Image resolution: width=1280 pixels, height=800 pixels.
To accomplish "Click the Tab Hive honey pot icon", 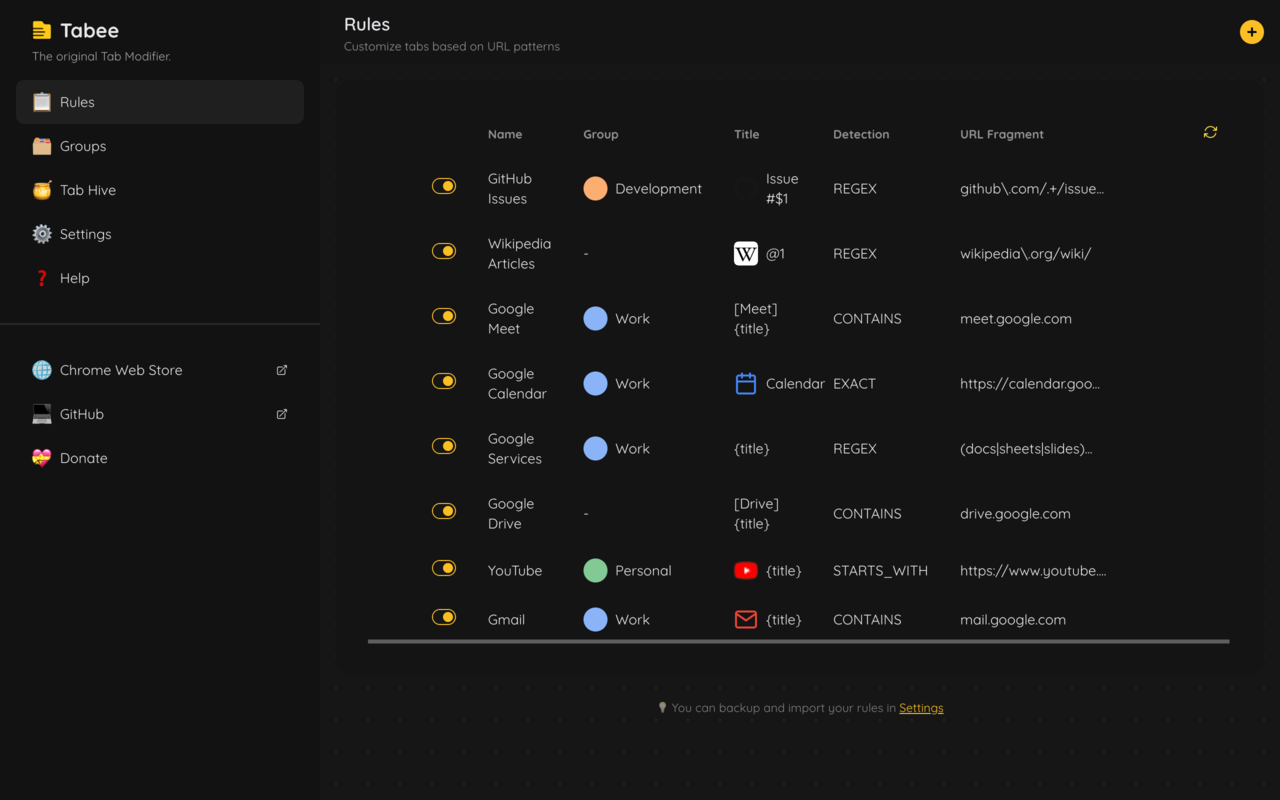I will point(42,190).
